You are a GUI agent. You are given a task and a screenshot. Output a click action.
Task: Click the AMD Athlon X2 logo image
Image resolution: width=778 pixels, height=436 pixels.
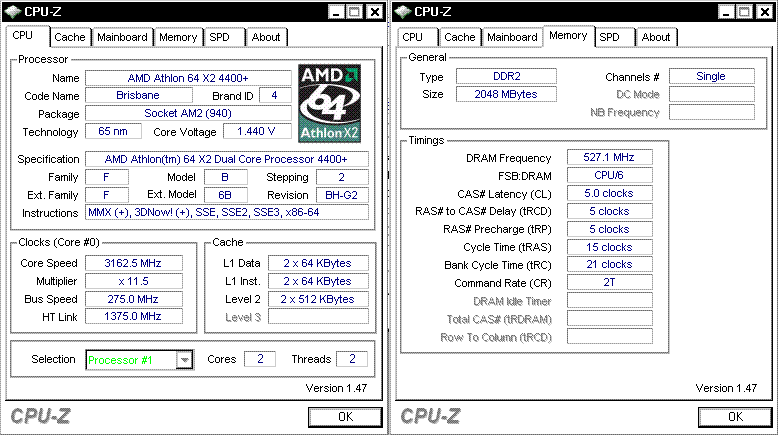coord(329,104)
